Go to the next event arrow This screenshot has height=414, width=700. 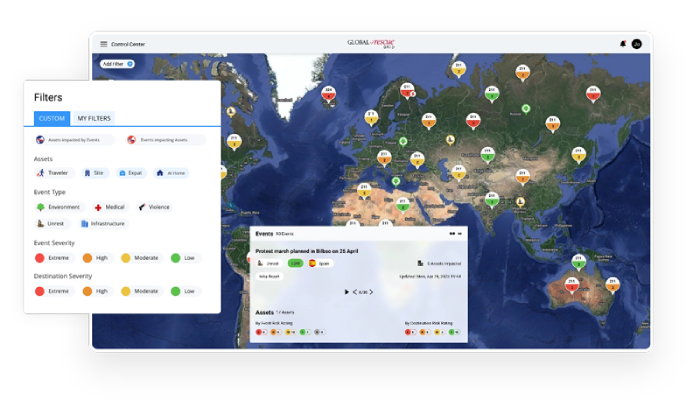(x=371, y=292)
